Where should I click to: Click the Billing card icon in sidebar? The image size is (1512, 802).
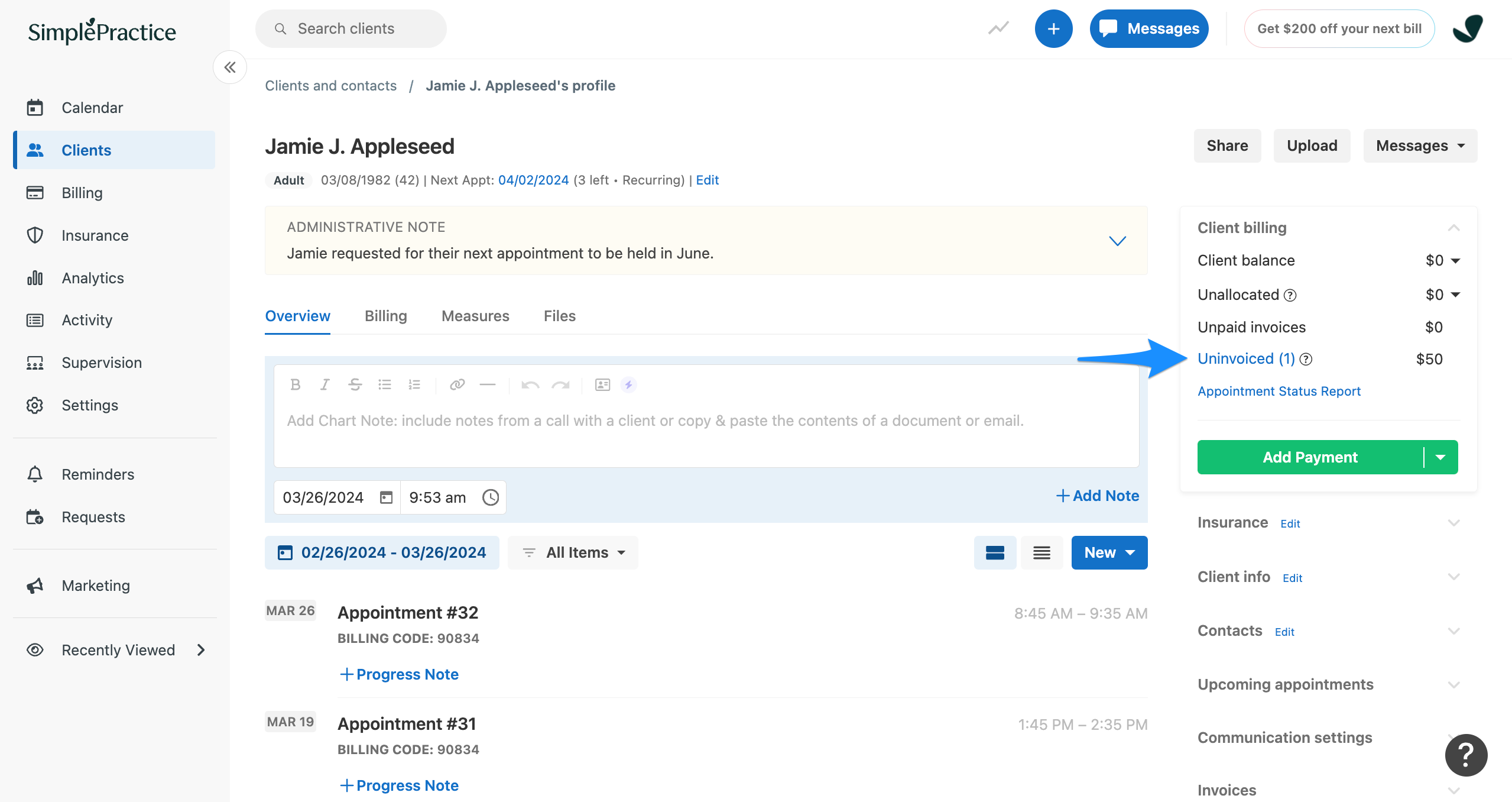tap(35, 193)
